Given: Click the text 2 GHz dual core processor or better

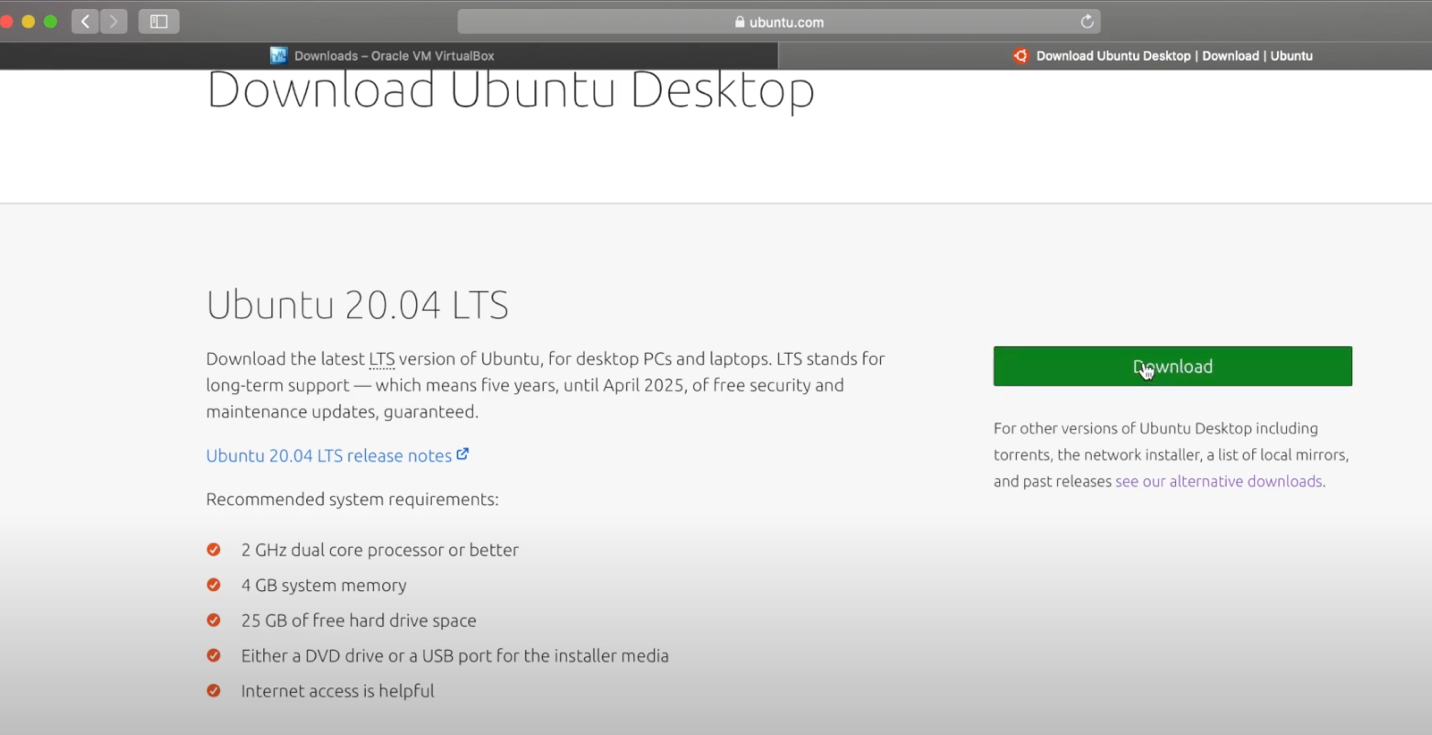Looking at the screenshot, I should click(x=380, y=550).
